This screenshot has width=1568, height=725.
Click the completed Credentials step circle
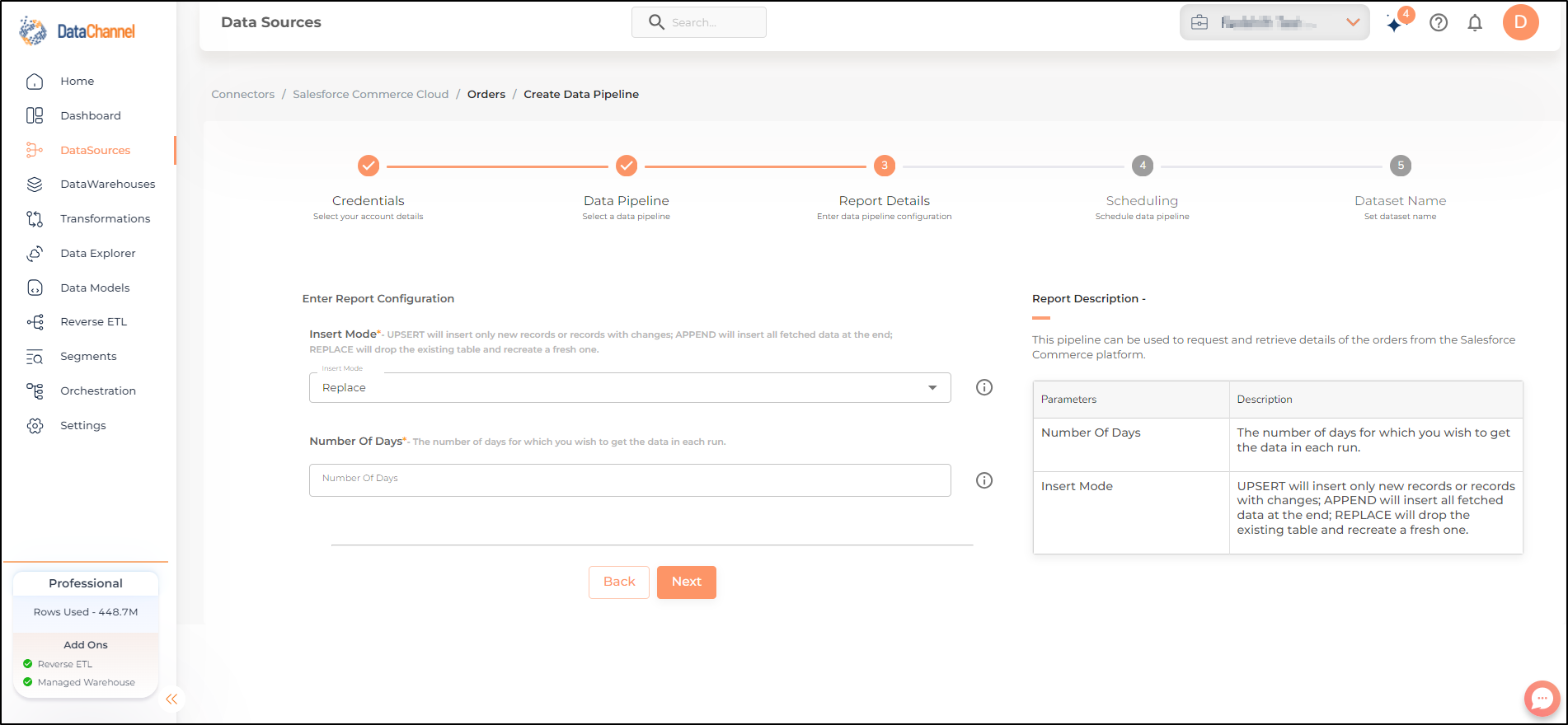(369, 166)
